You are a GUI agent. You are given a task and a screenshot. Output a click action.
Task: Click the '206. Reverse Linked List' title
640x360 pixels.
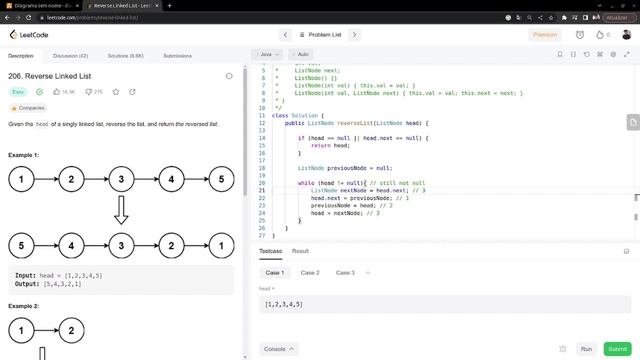(x=50, y=76)
